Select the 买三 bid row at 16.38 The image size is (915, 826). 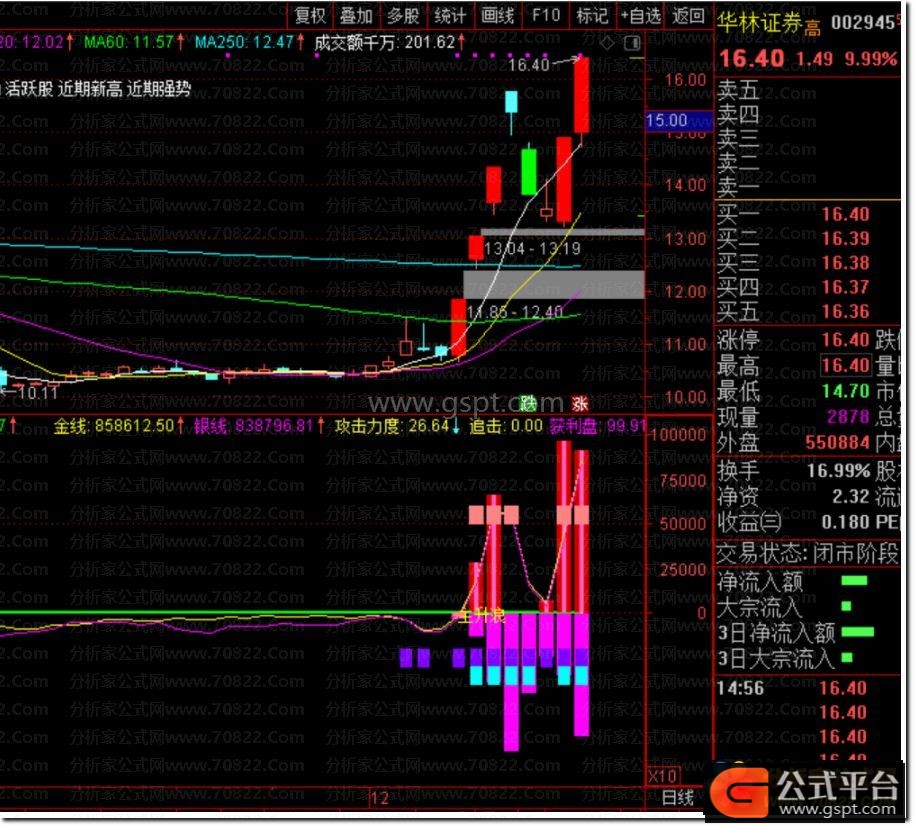pyautogui.click(x=808, y=263)
